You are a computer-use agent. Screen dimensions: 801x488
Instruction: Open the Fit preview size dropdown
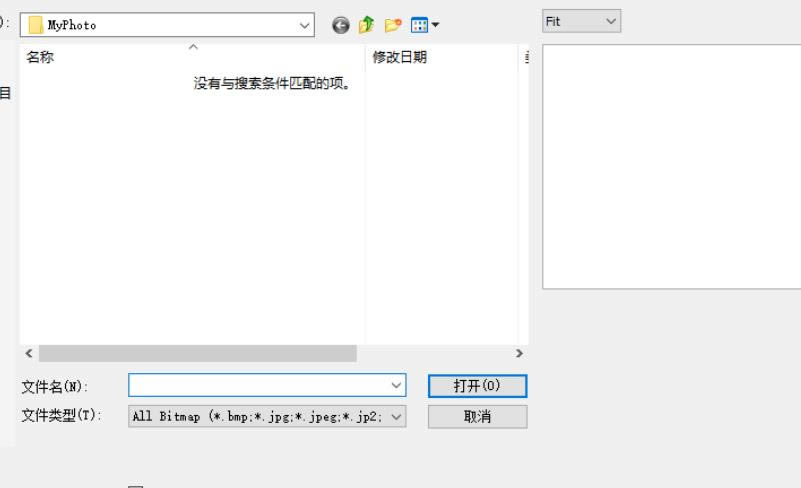(x=581, y=21)
